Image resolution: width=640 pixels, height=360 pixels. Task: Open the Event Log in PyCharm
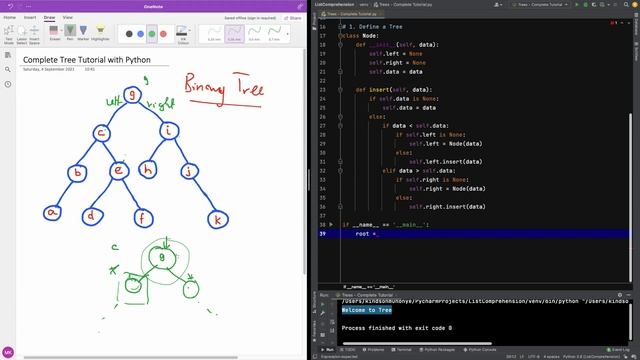coord(618,350)
